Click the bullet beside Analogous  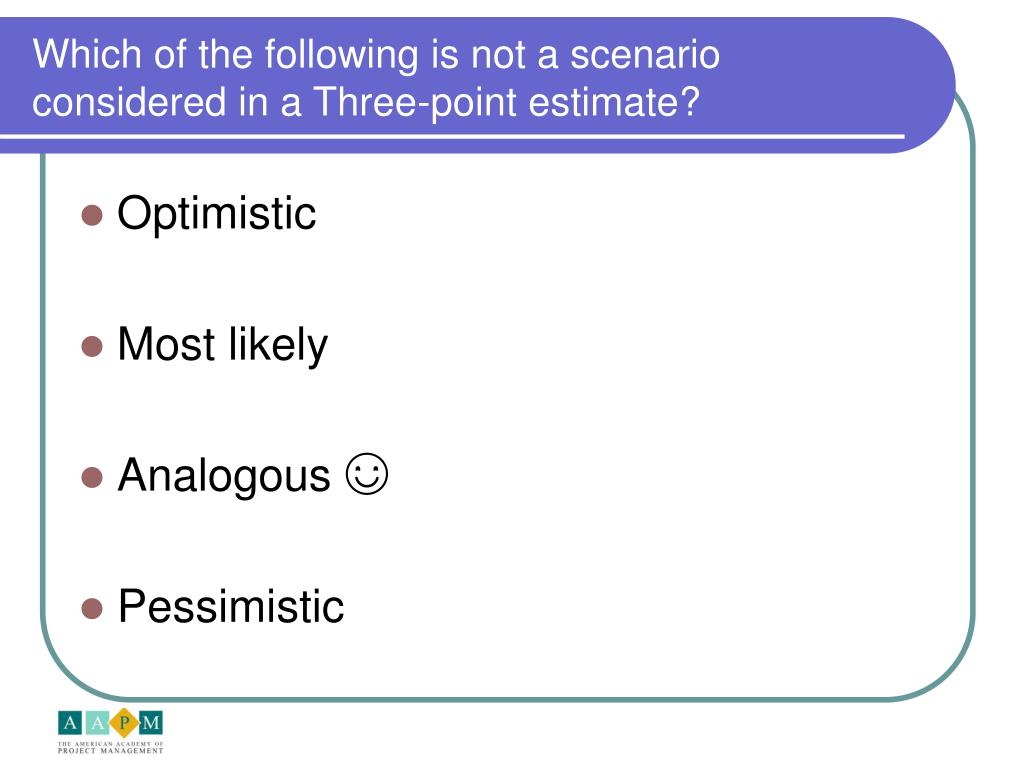[92, 477]
